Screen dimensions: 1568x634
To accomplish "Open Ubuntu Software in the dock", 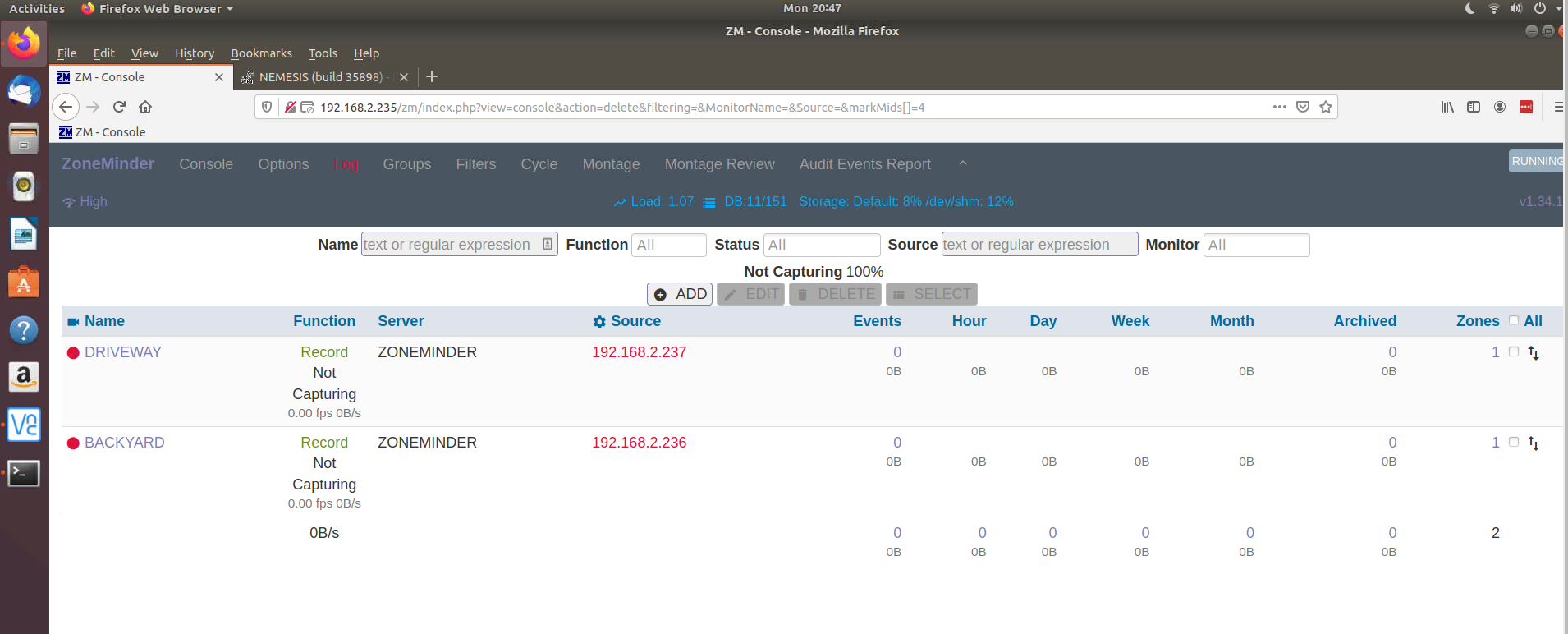I will (x=24, y=282).
